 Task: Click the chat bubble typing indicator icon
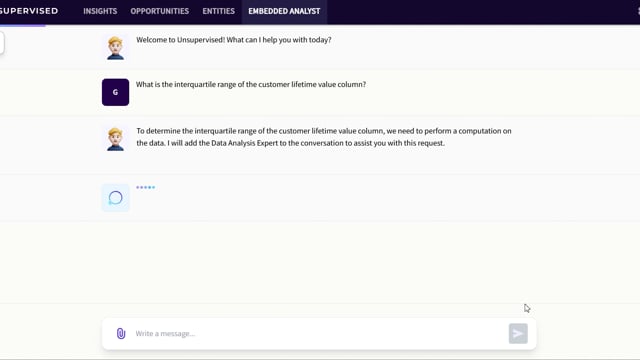click(116, 198)
